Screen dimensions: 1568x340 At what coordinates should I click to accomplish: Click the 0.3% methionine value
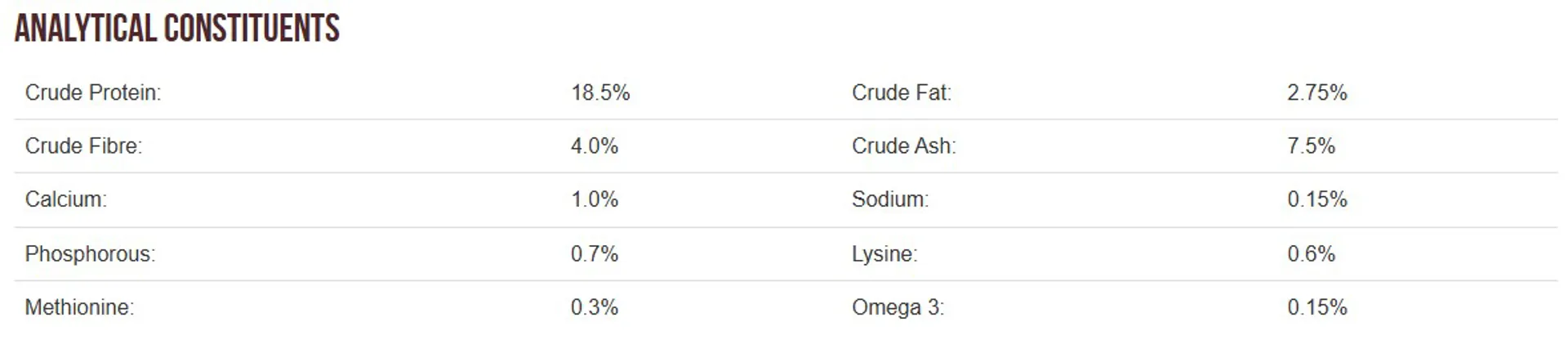pyautogui.click(x=595, y=307)
